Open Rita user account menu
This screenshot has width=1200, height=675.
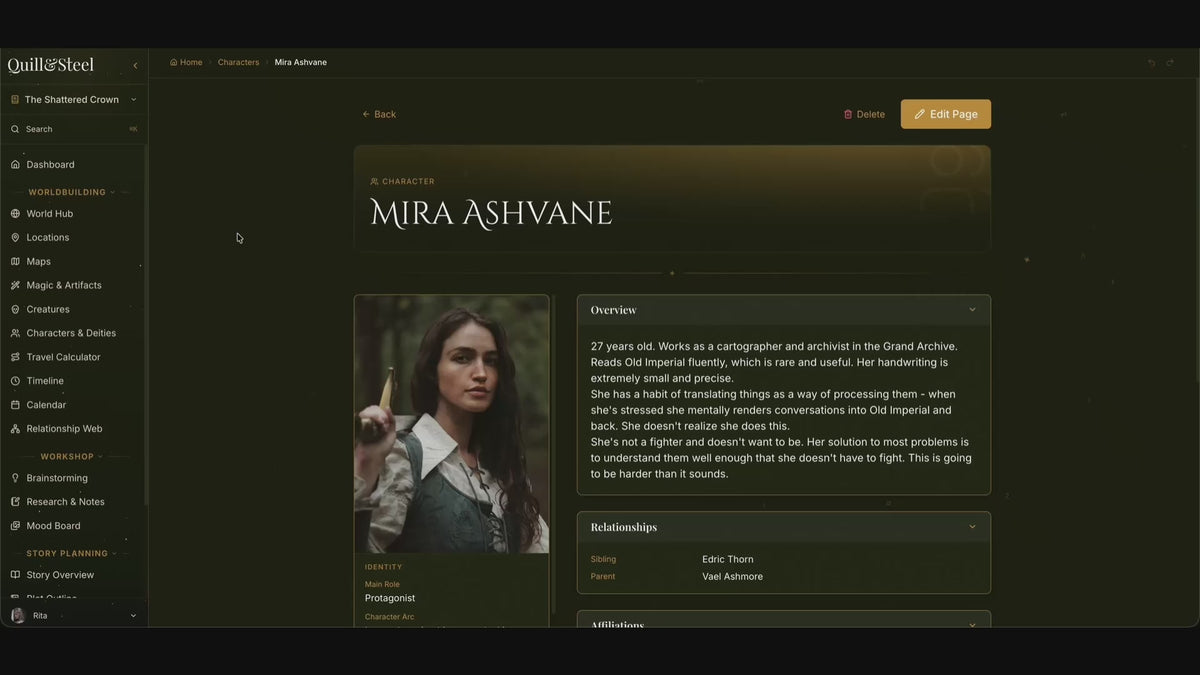(x=73, y=616)
